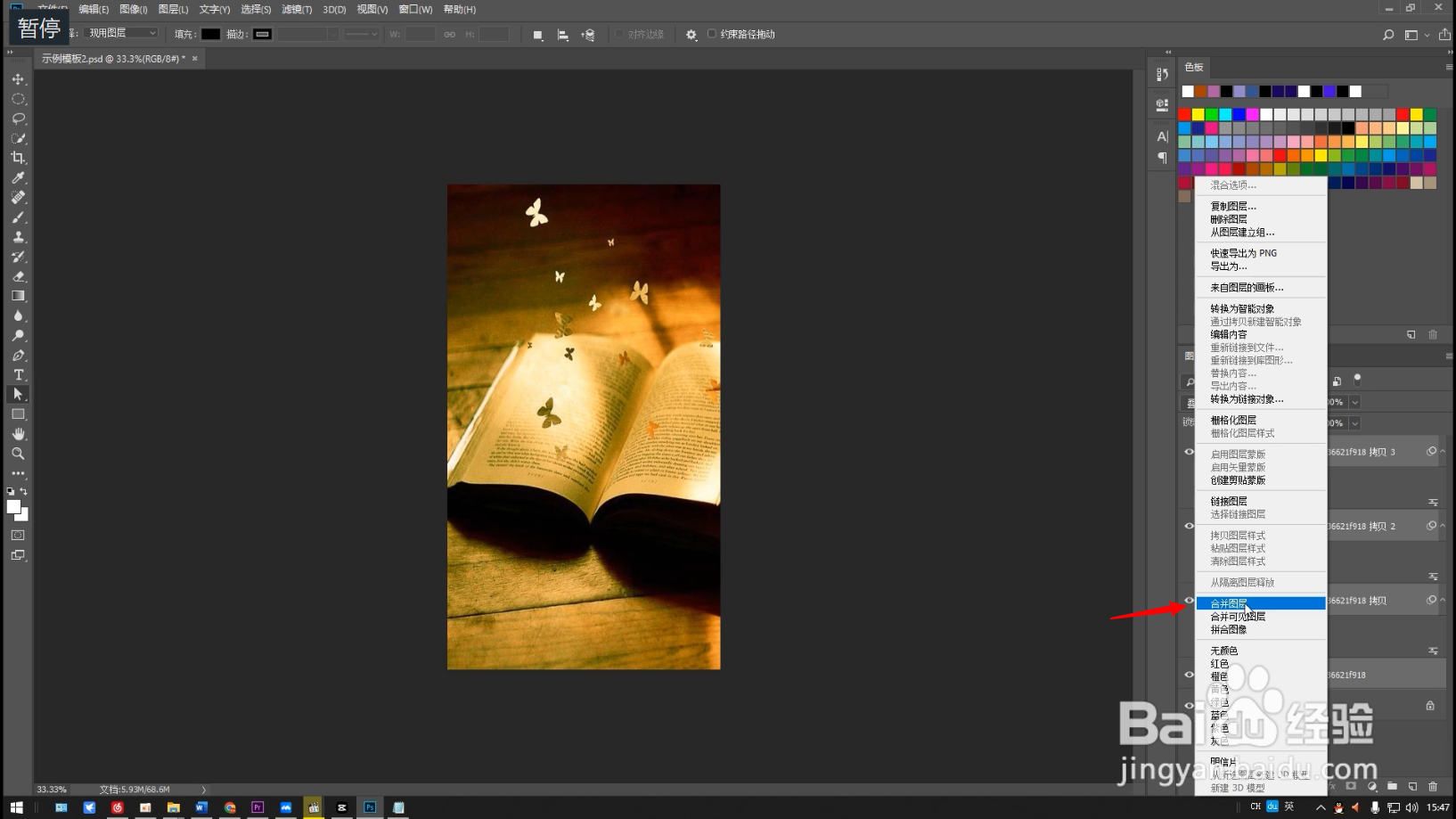
Task: Toggle visibility of the locked bottom layer
Action: [x=1188, y=706]
